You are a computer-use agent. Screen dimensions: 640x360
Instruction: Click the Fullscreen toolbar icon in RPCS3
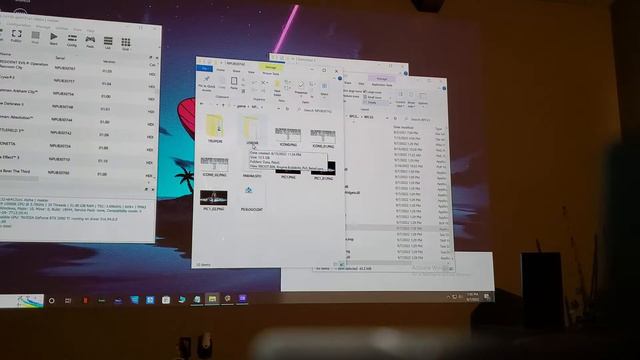click(16, 36)
